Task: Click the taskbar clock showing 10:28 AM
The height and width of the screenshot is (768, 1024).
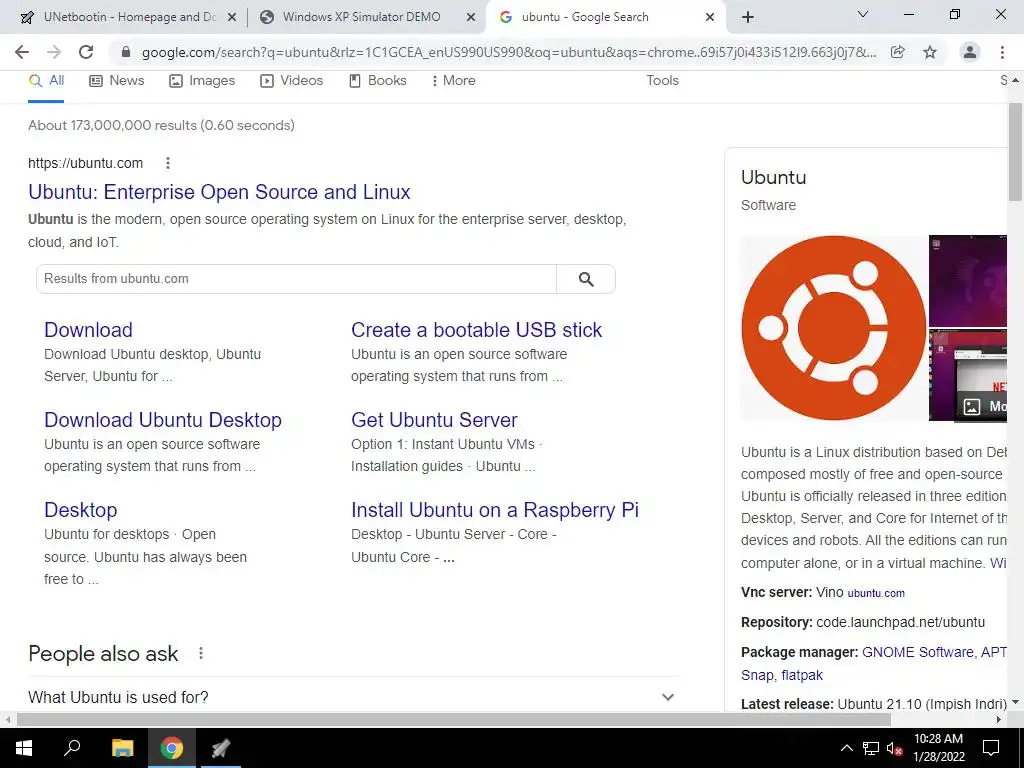Action: (x=938, y=748)
